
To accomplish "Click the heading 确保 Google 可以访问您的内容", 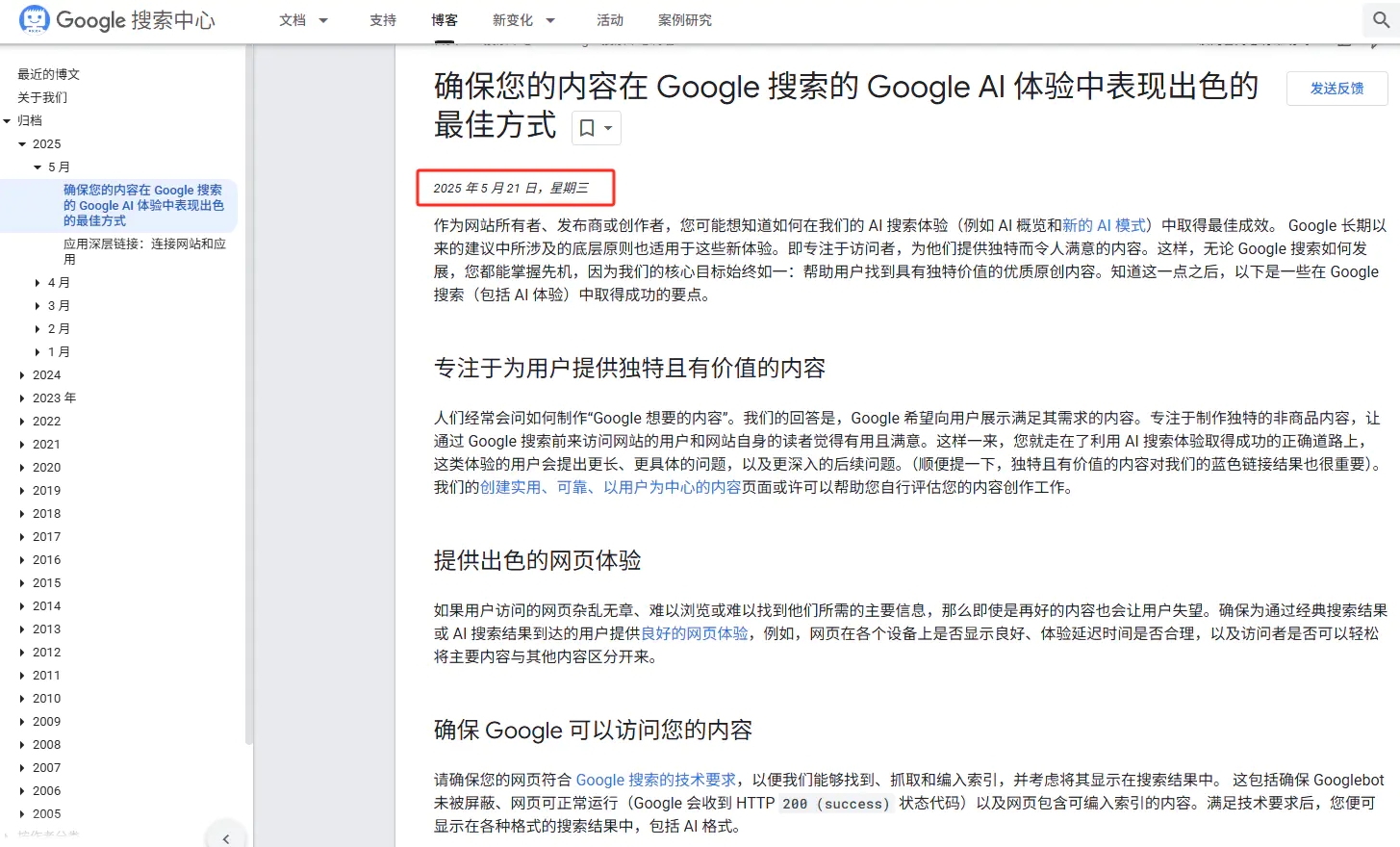I will tap(593, 730).
